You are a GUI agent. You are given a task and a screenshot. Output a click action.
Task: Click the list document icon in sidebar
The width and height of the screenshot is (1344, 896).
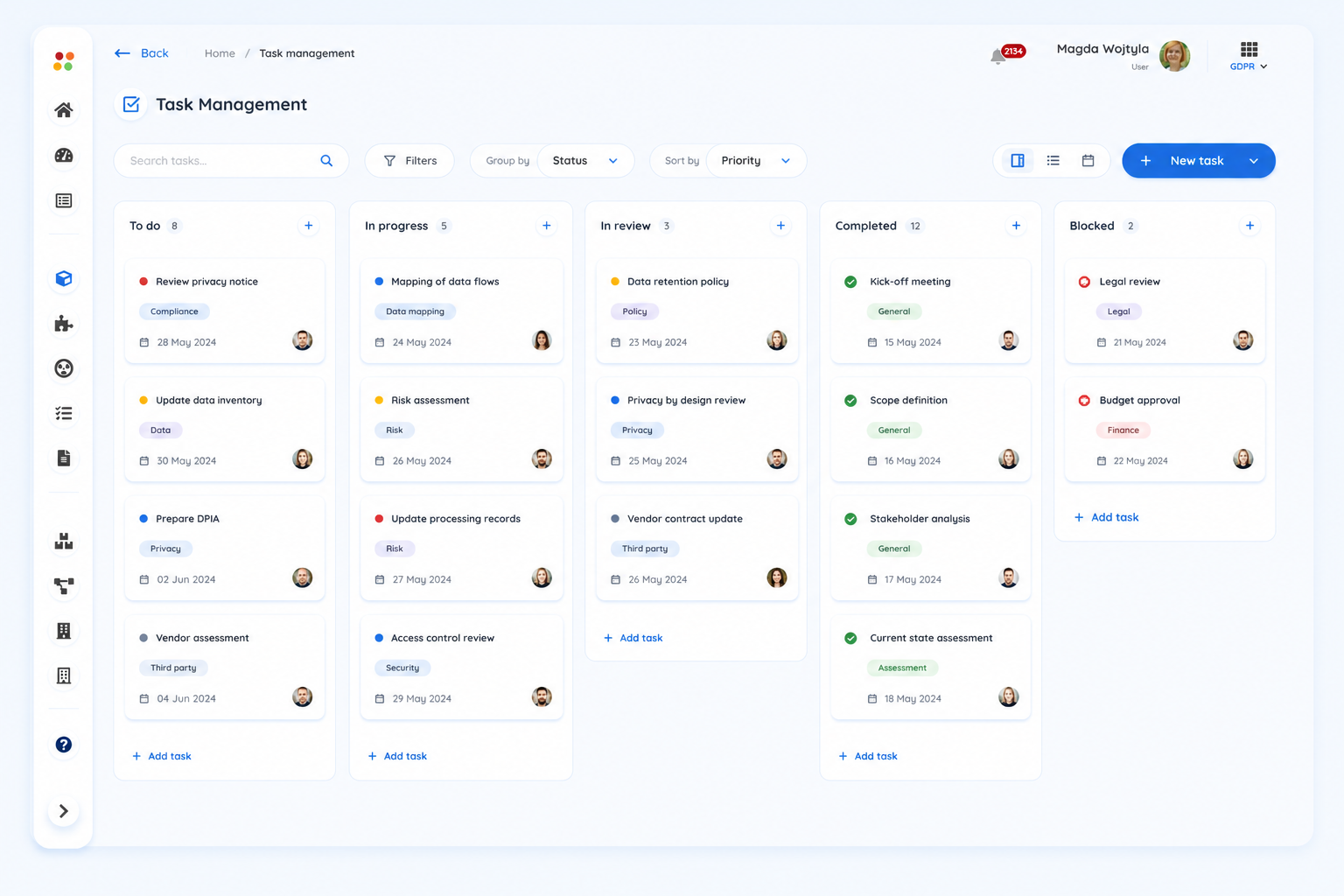pyautogui.click(x=64, y=200)
